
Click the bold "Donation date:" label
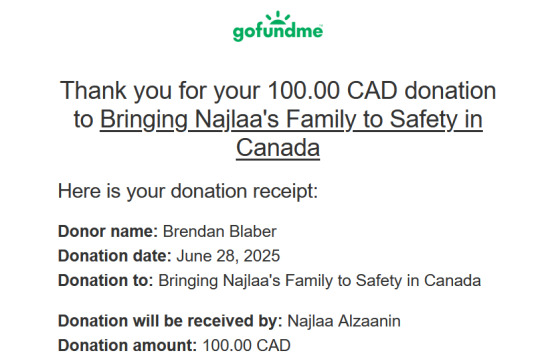[115, 256]
